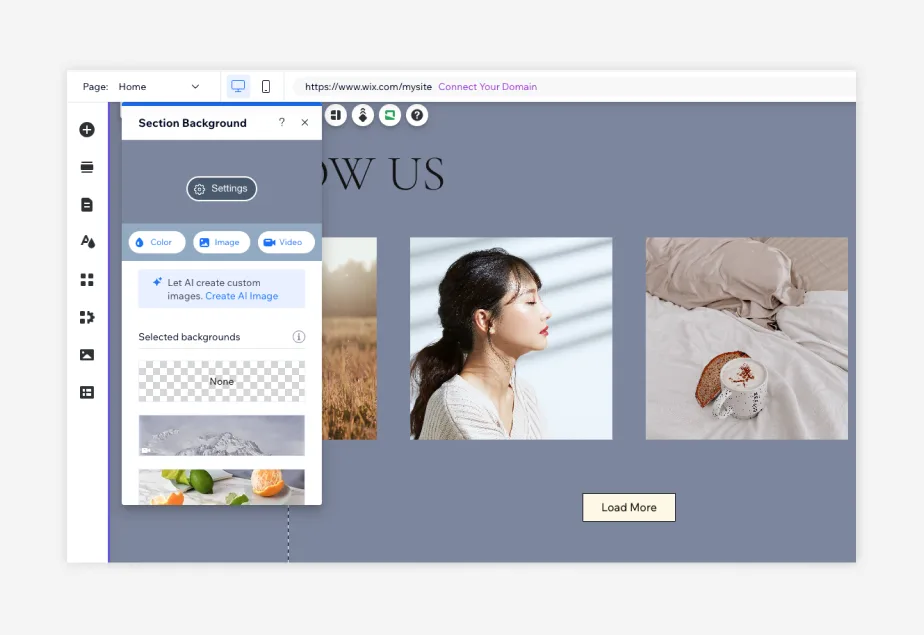
Task: Select the None background option
Action: (221, 381)
